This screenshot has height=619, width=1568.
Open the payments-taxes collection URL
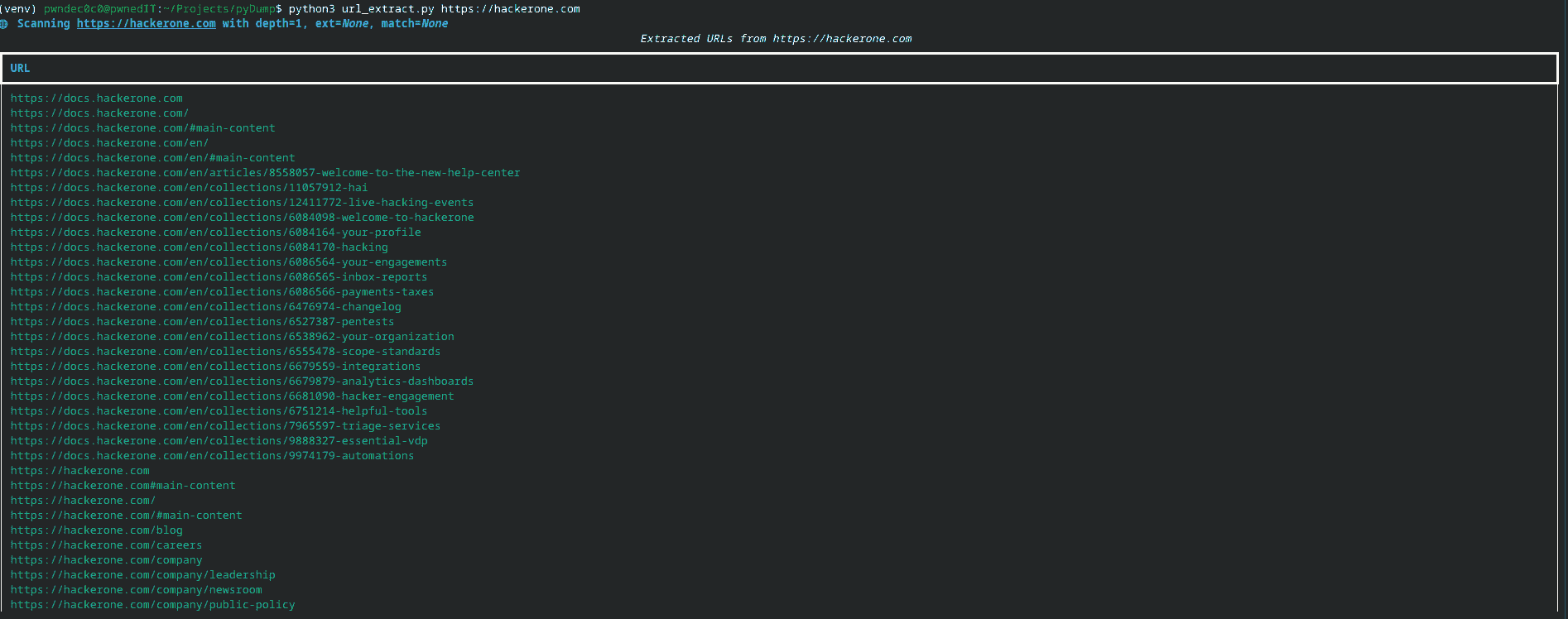coord(223,292)
